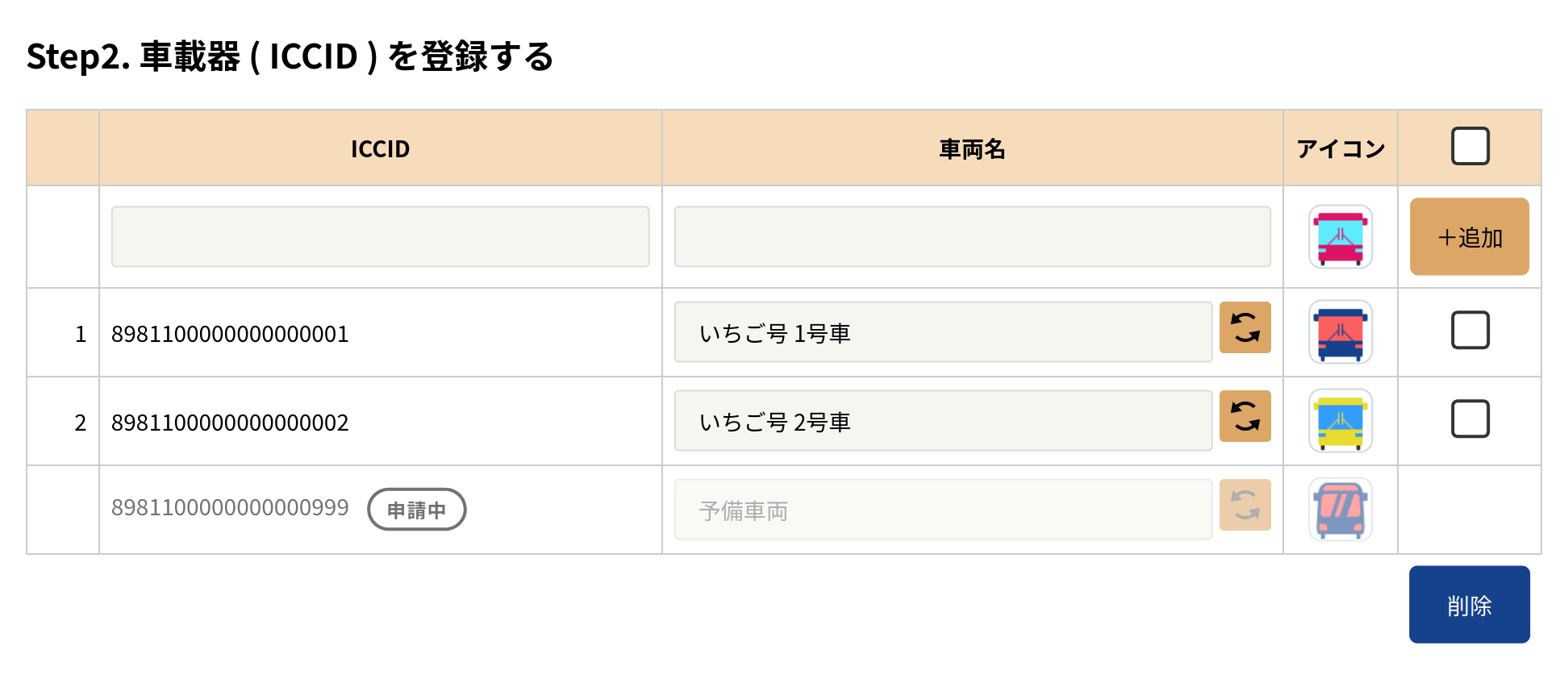Focus the empty ICCID input field
This screenshot has width=1568, height=679.
coord(380,237)
